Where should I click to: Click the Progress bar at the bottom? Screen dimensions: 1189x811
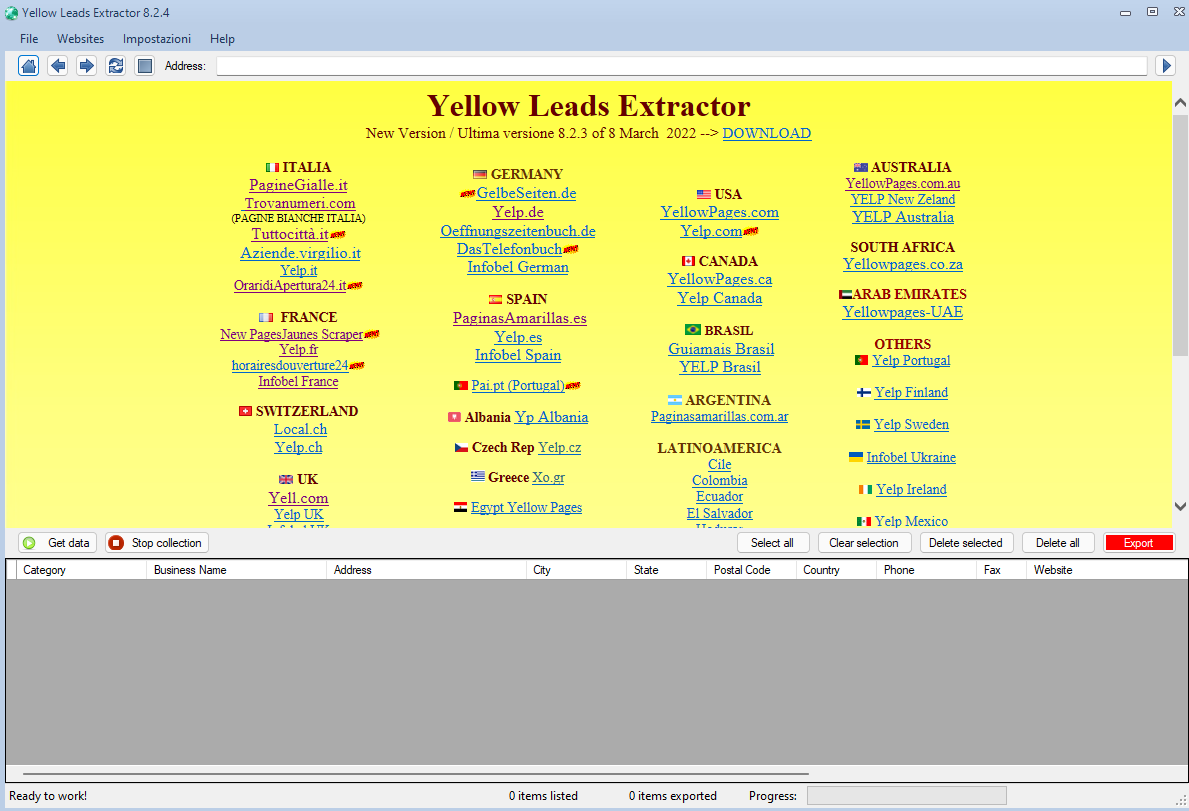click(906, 795)
